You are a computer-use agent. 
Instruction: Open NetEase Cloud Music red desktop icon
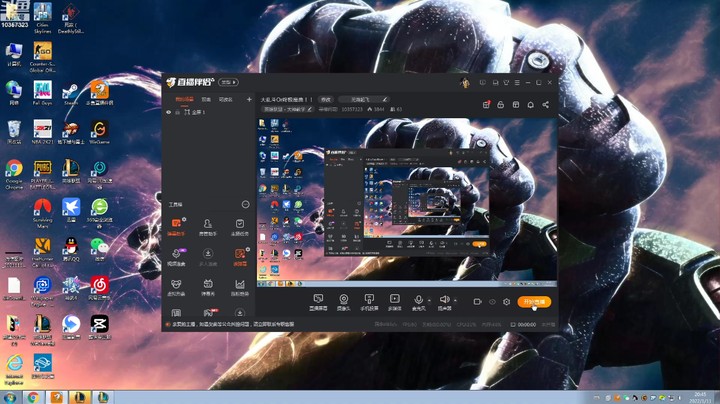(x=99, y=287)
